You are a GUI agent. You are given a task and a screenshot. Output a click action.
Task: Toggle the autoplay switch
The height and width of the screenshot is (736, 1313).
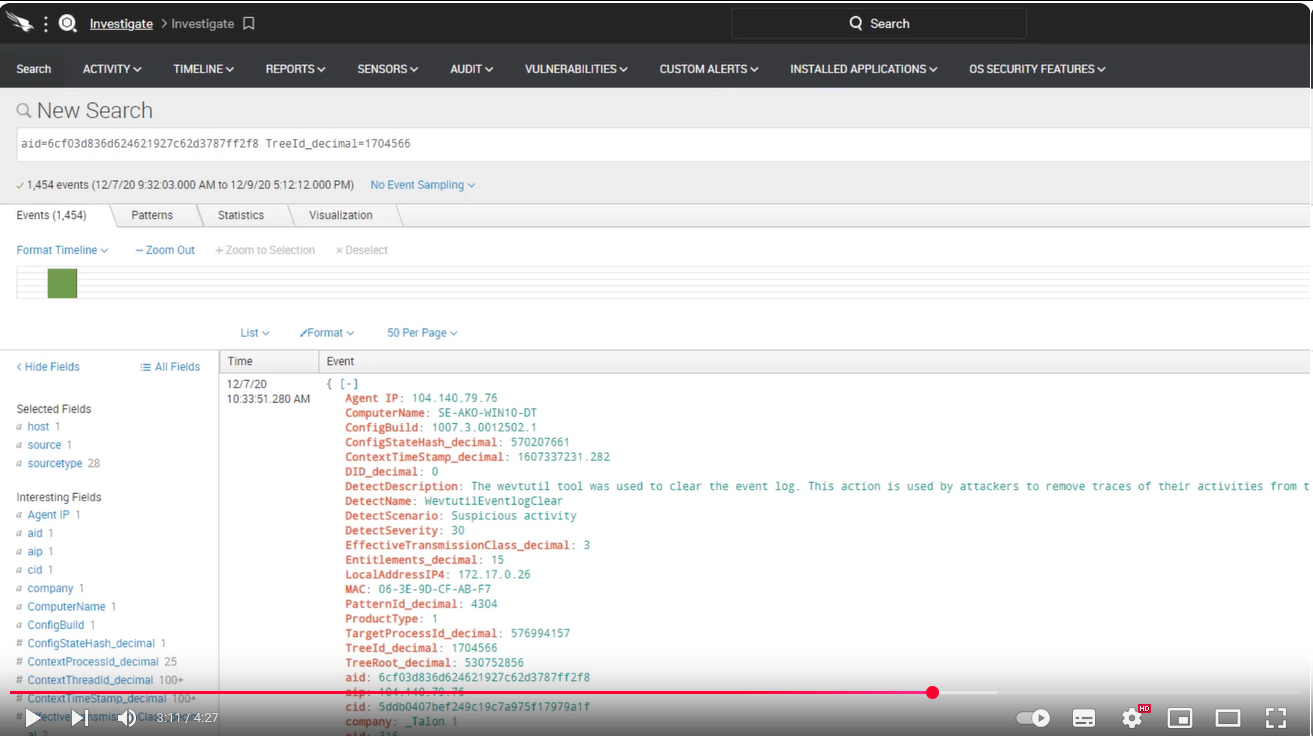[x=1033, y=718]
